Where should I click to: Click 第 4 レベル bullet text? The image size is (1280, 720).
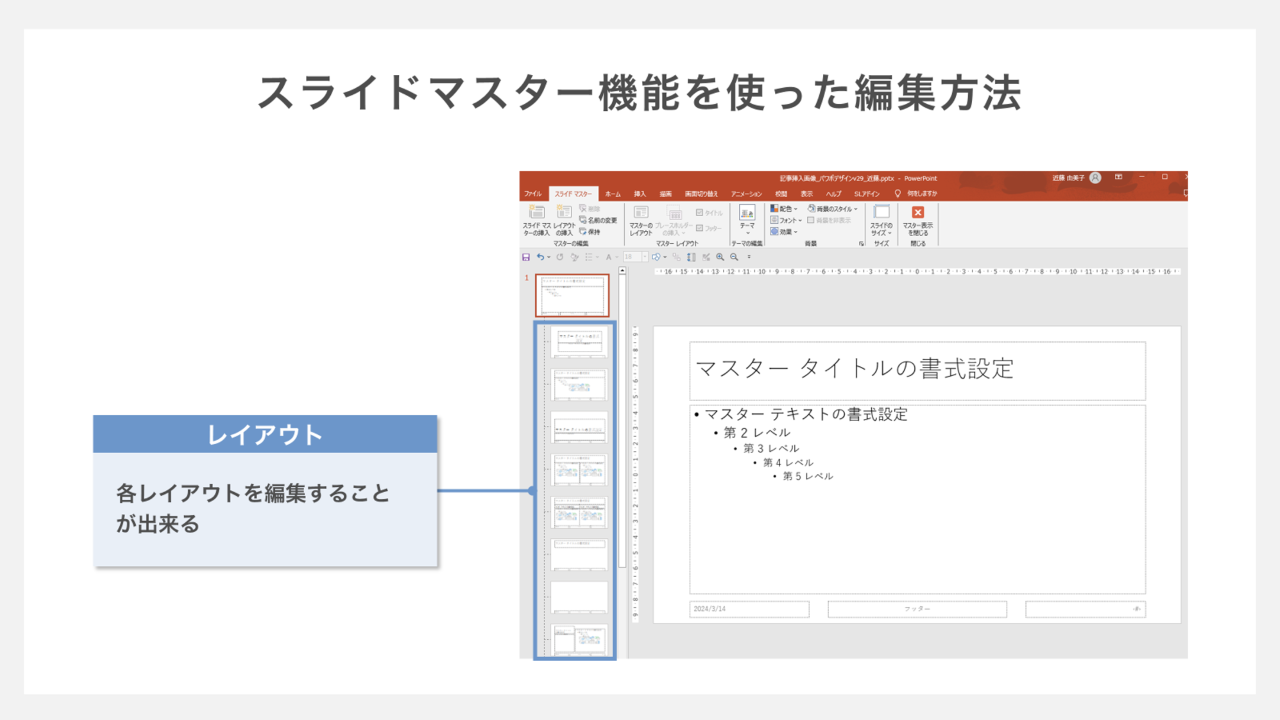tap(788, 463)
